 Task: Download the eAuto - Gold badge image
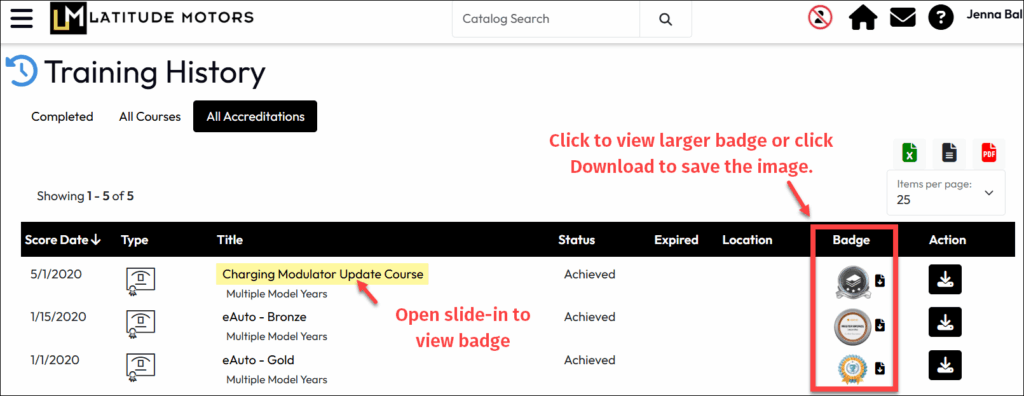[x=880, y=368]
